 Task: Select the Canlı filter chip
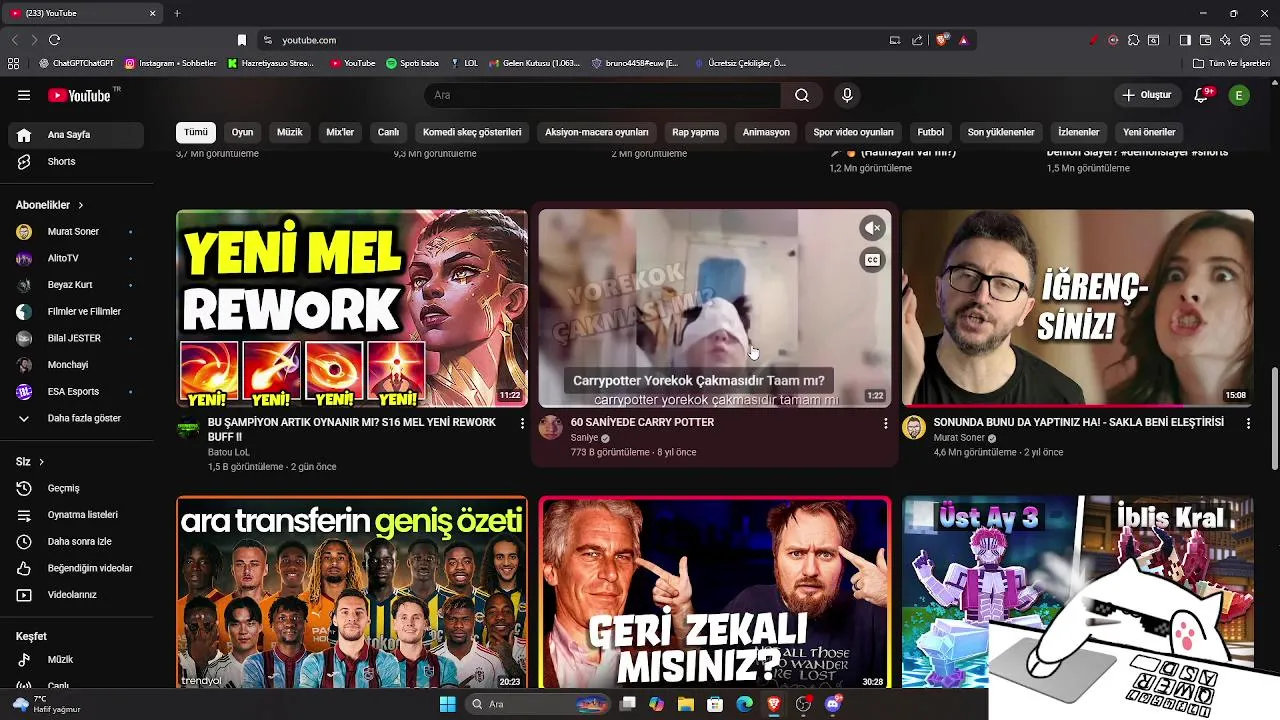388,132
